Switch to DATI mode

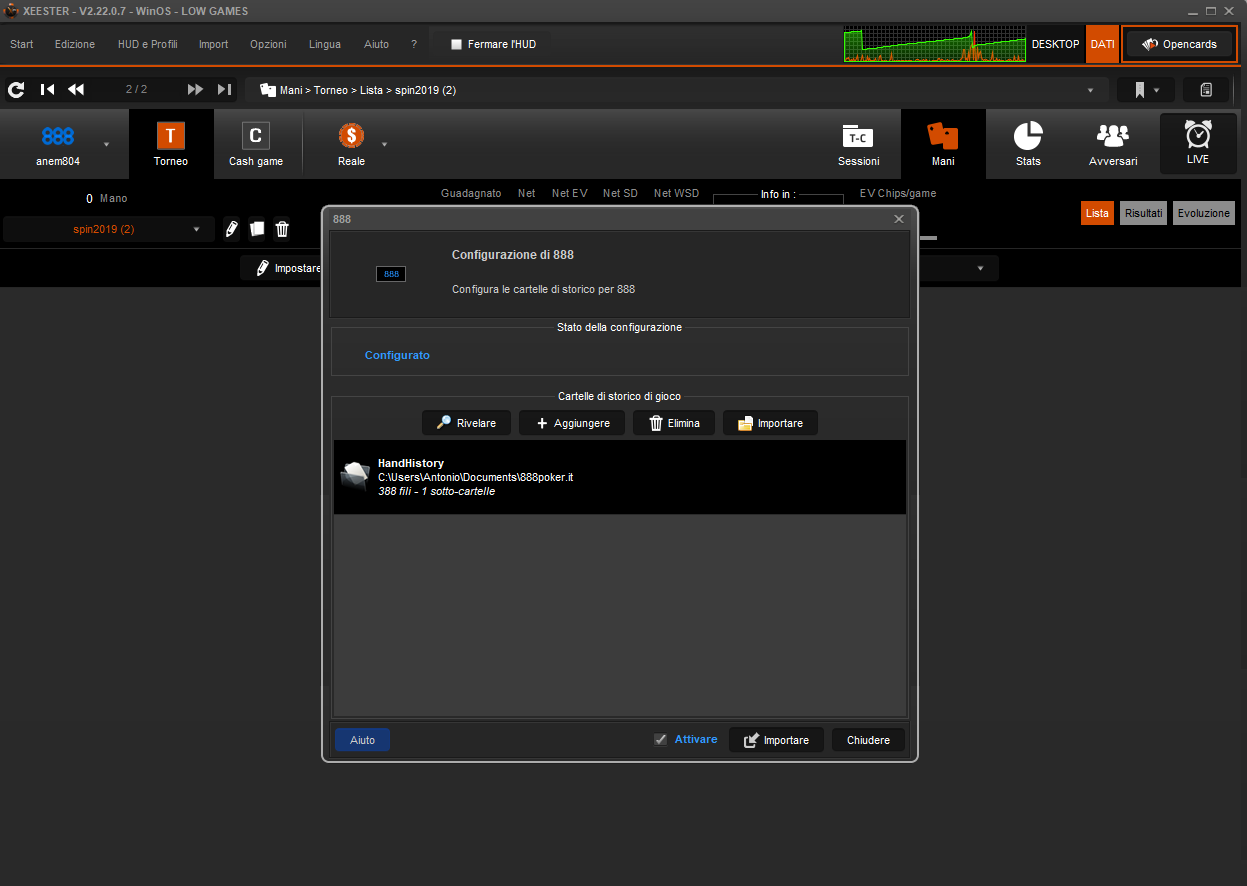coord(1102,44)
